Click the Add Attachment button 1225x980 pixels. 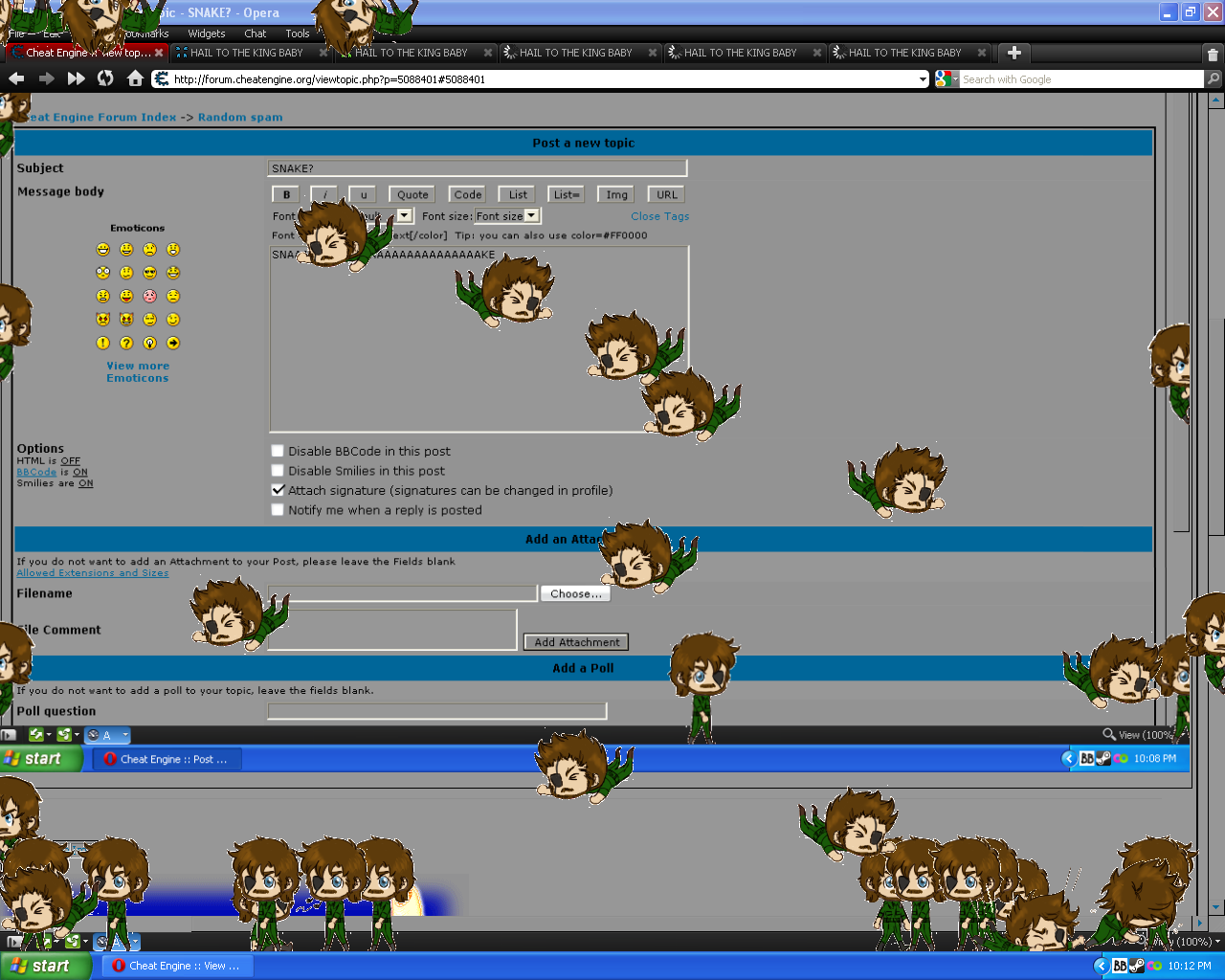pos(576,642)
